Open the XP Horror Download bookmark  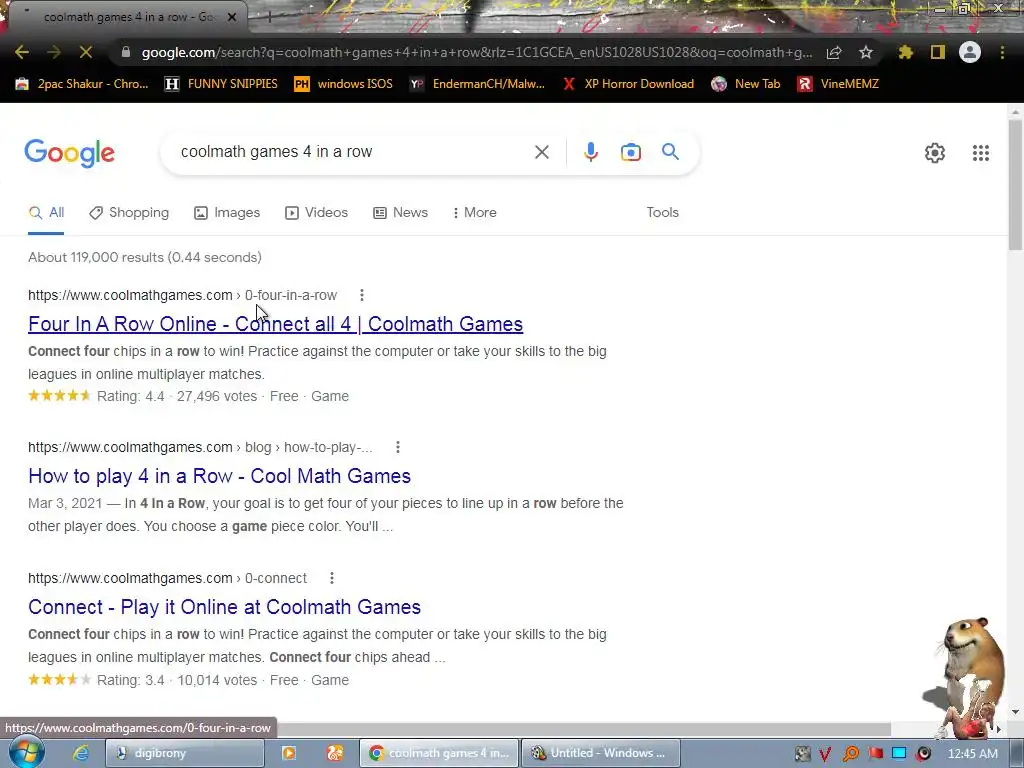pos(628,84)
